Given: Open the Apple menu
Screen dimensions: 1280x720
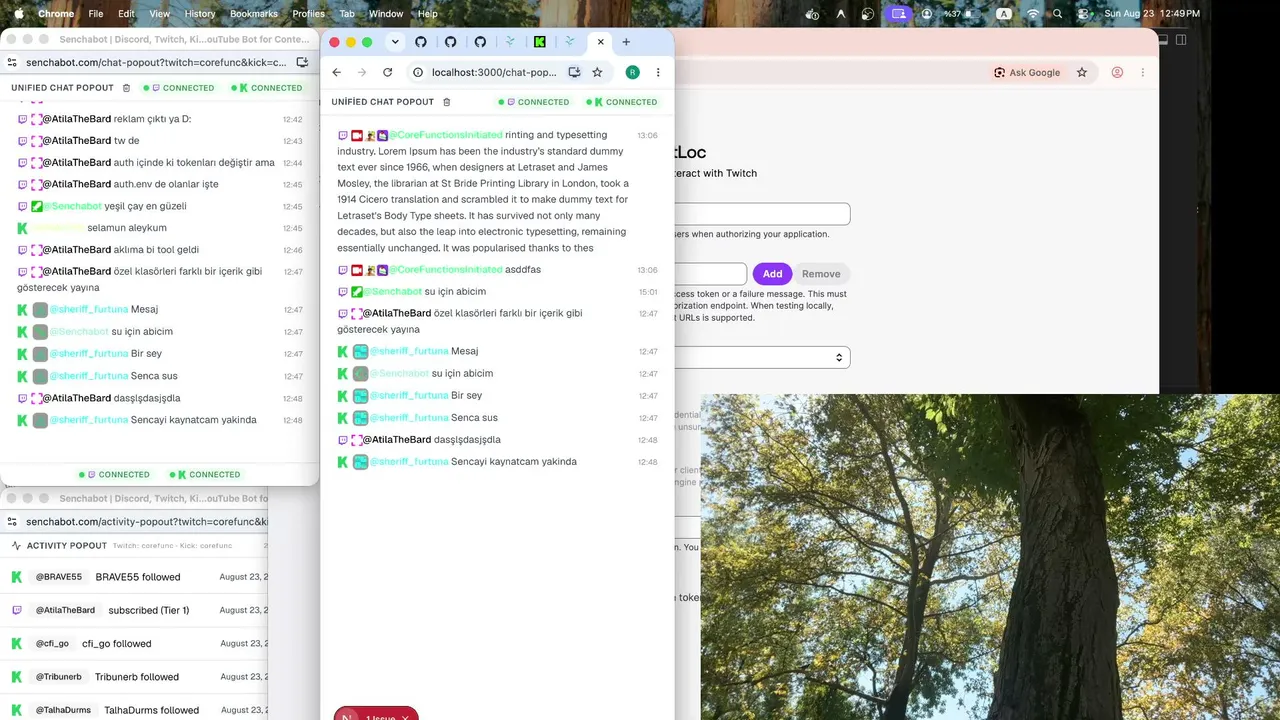Looking at the screenshot, I should coord(17,14).
